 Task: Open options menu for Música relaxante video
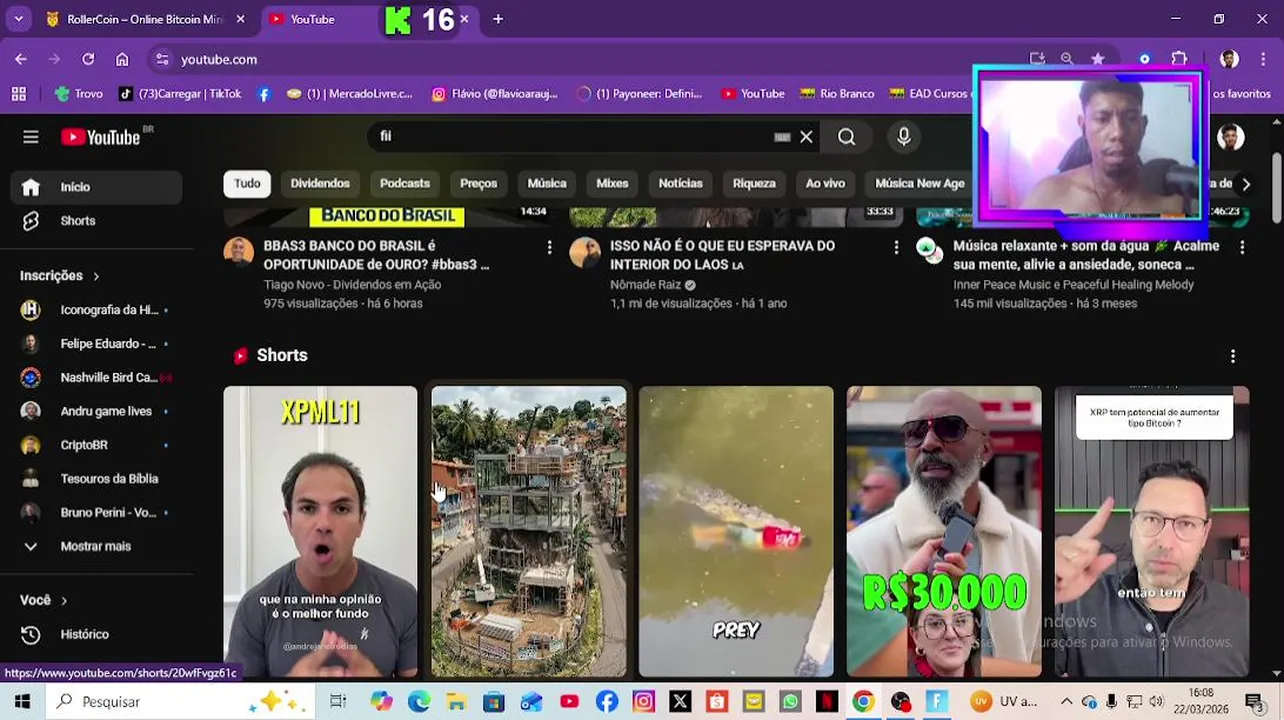[x=1242, y=247]
